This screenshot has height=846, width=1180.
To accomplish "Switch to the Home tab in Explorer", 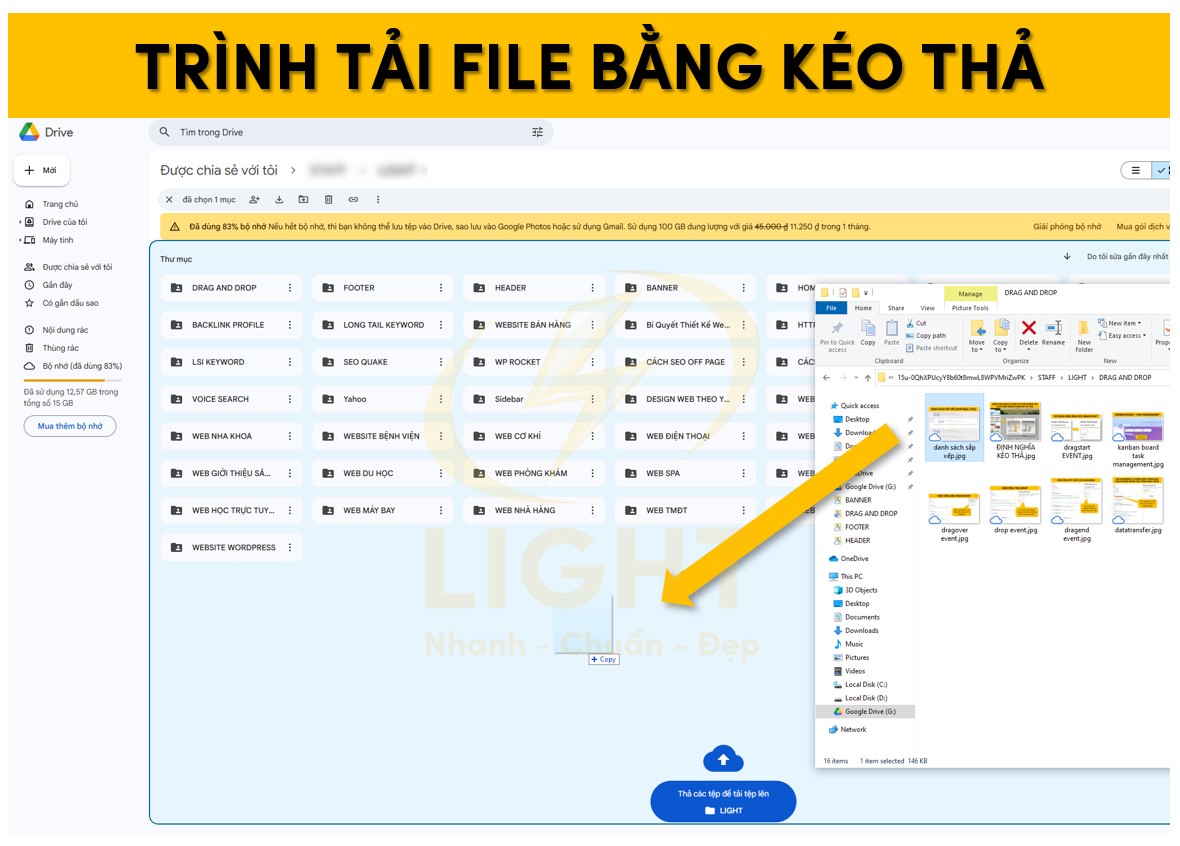I will [x=863, y=308].
